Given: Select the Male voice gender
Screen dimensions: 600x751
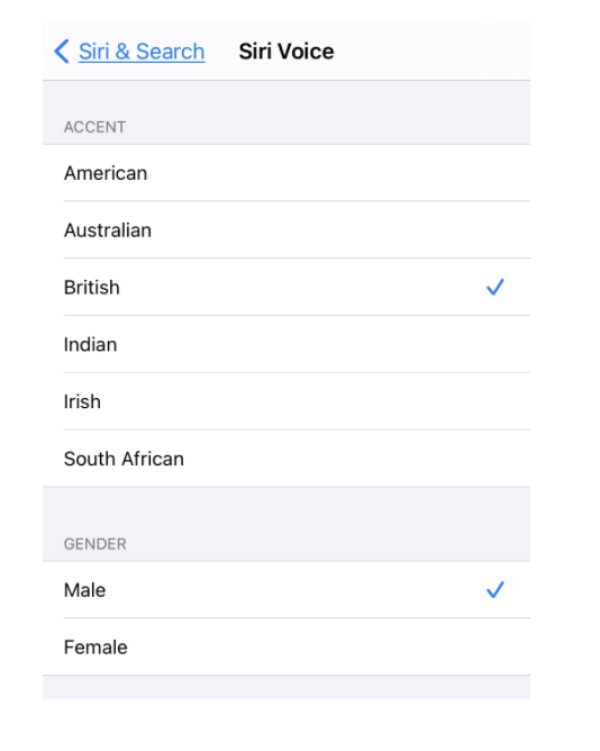Looking at the screenshot, I should coord(286,590).
